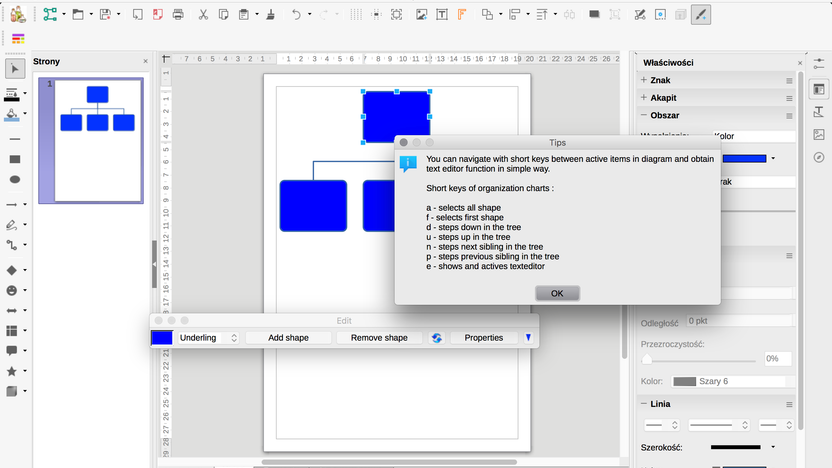Viewport: 832px width, 468px height.
Task: Click the Print icon
Action: pyautogui.click(x=178, y=14)
